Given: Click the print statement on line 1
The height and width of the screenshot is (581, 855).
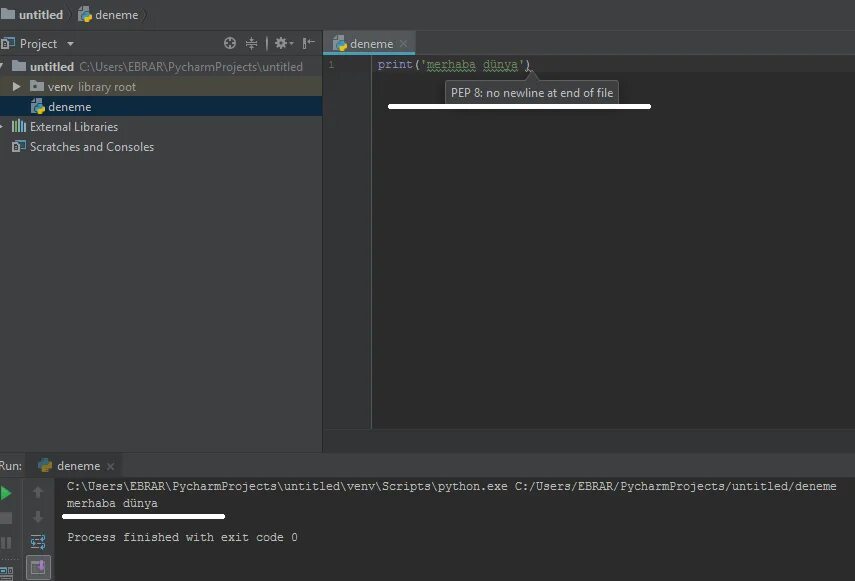Looking at the screenshot, I should point(454,65).
